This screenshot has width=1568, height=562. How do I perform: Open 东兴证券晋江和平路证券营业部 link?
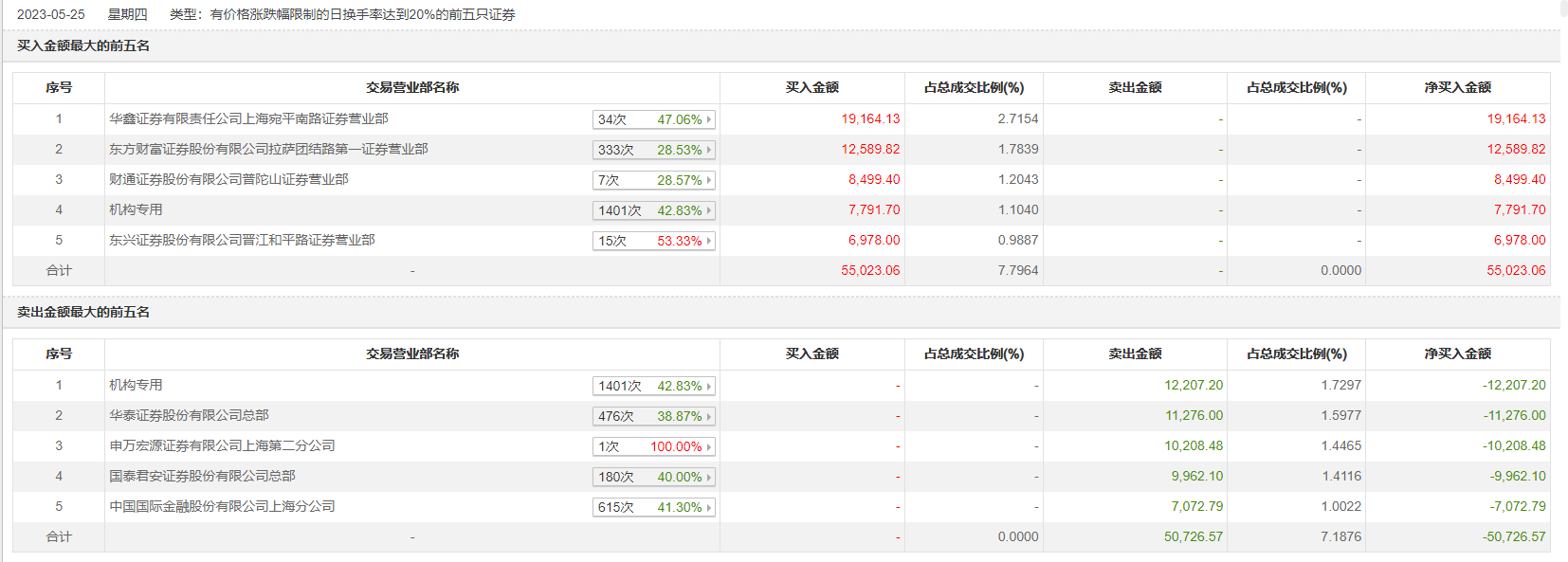(242, 240)
